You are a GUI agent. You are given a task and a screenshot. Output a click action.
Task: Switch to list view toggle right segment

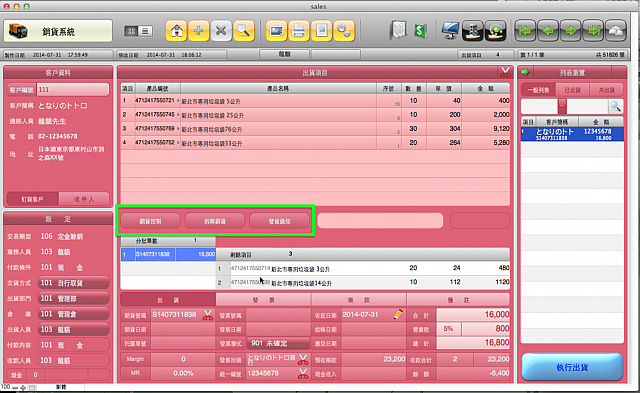click(145, 31)
